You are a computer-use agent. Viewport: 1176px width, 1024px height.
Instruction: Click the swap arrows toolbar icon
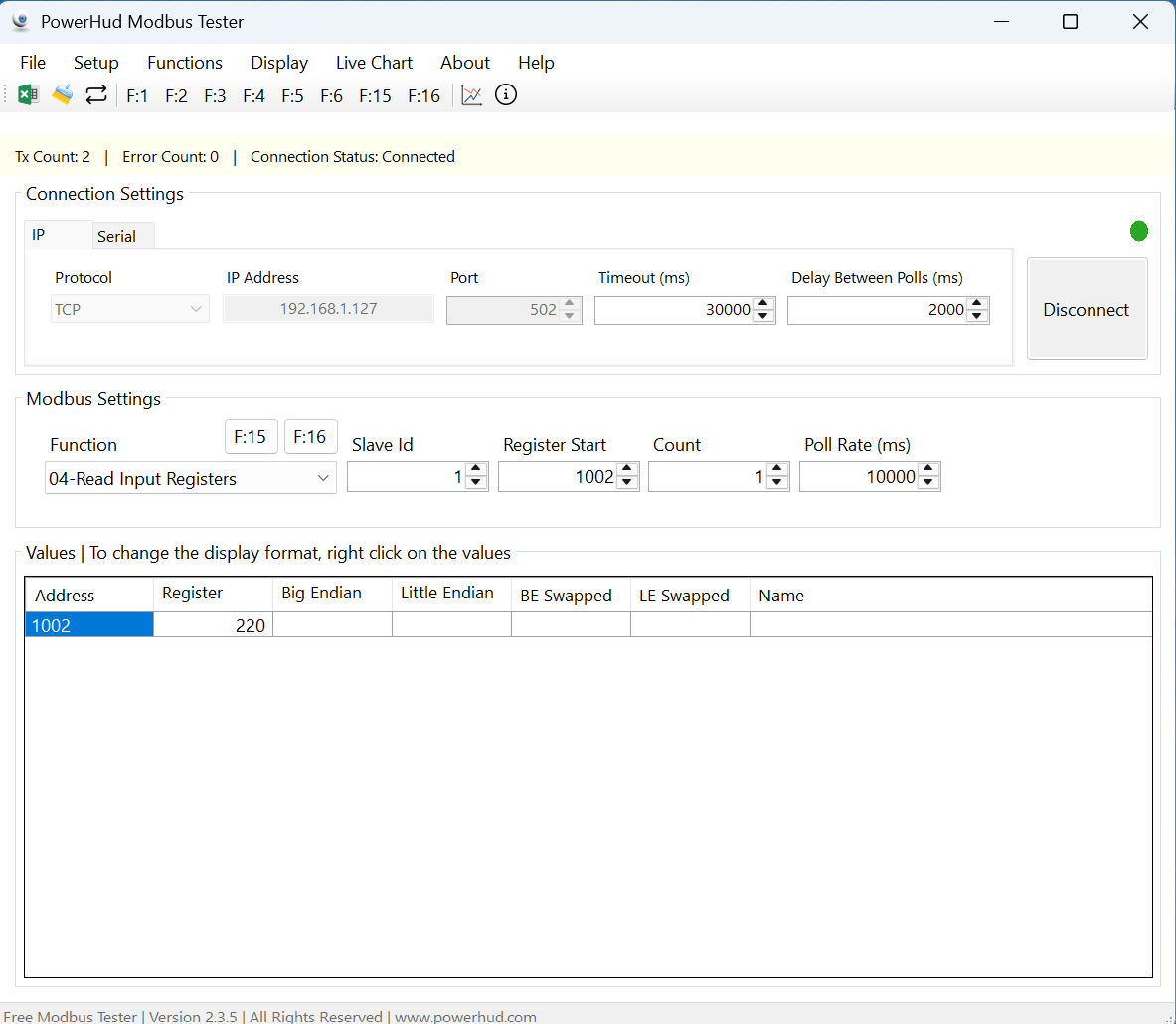96,95
